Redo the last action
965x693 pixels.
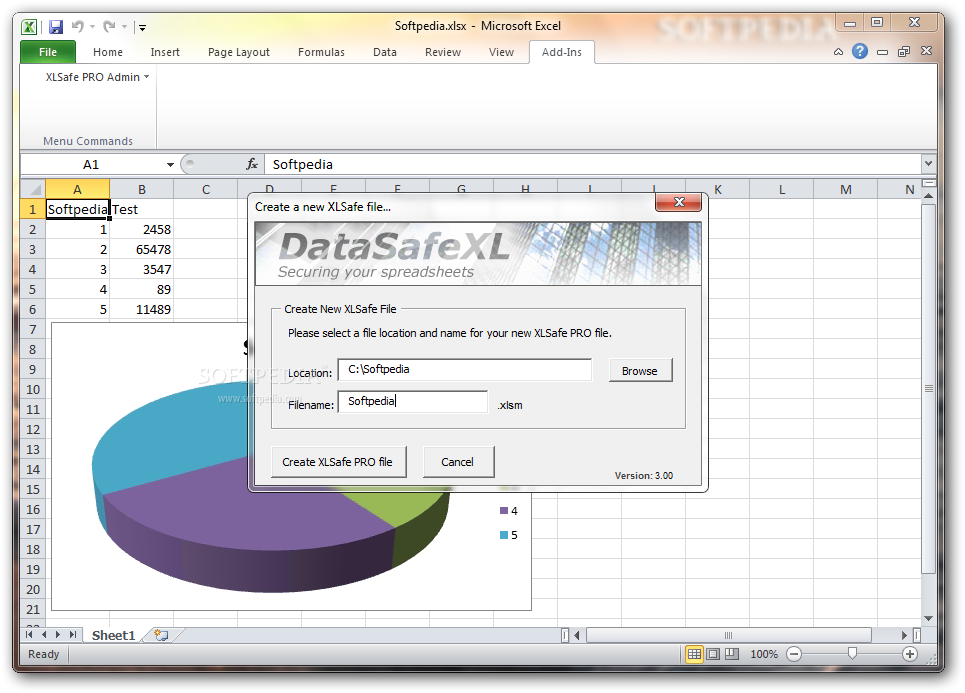(109, 26)
